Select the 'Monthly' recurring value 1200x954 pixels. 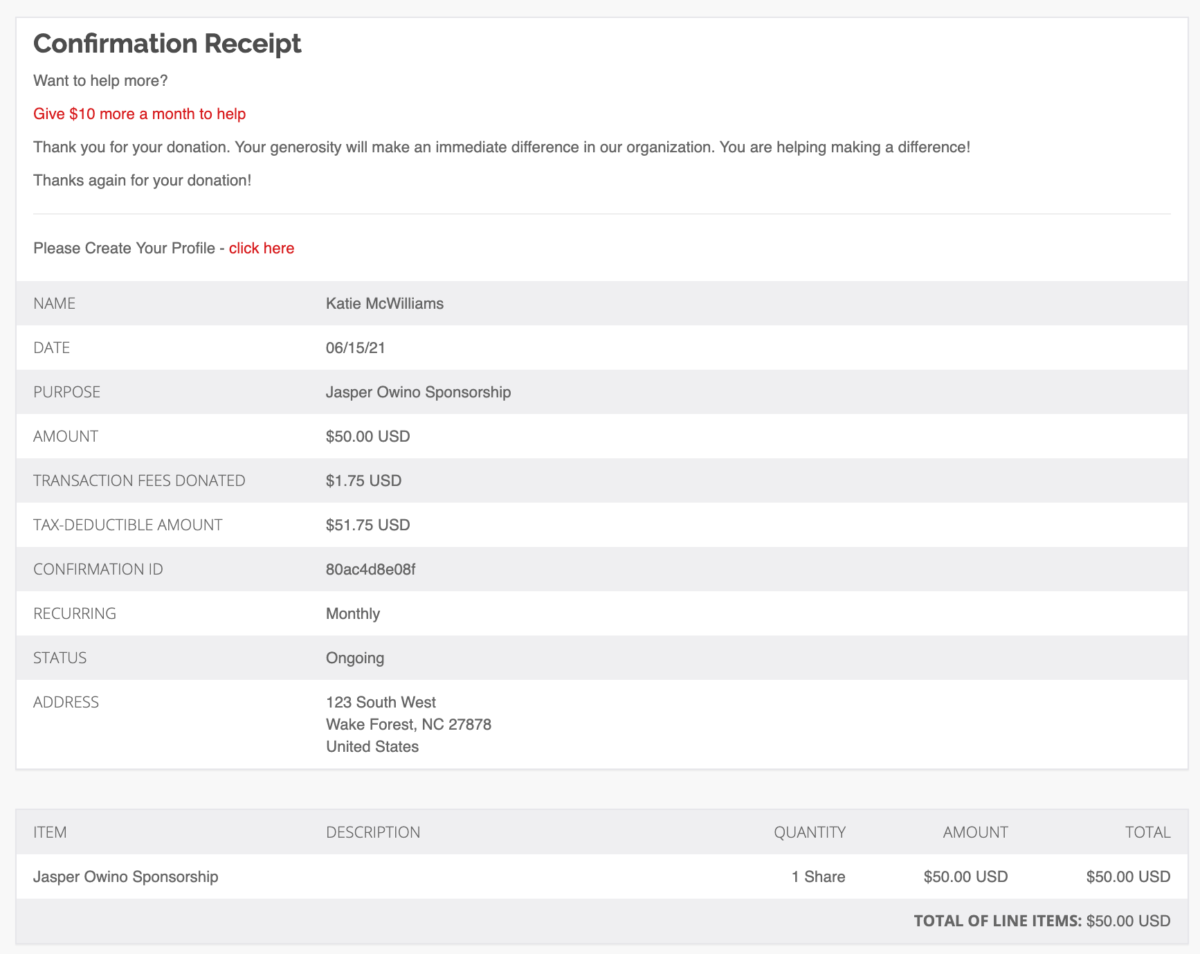click(x=349, y=613)
